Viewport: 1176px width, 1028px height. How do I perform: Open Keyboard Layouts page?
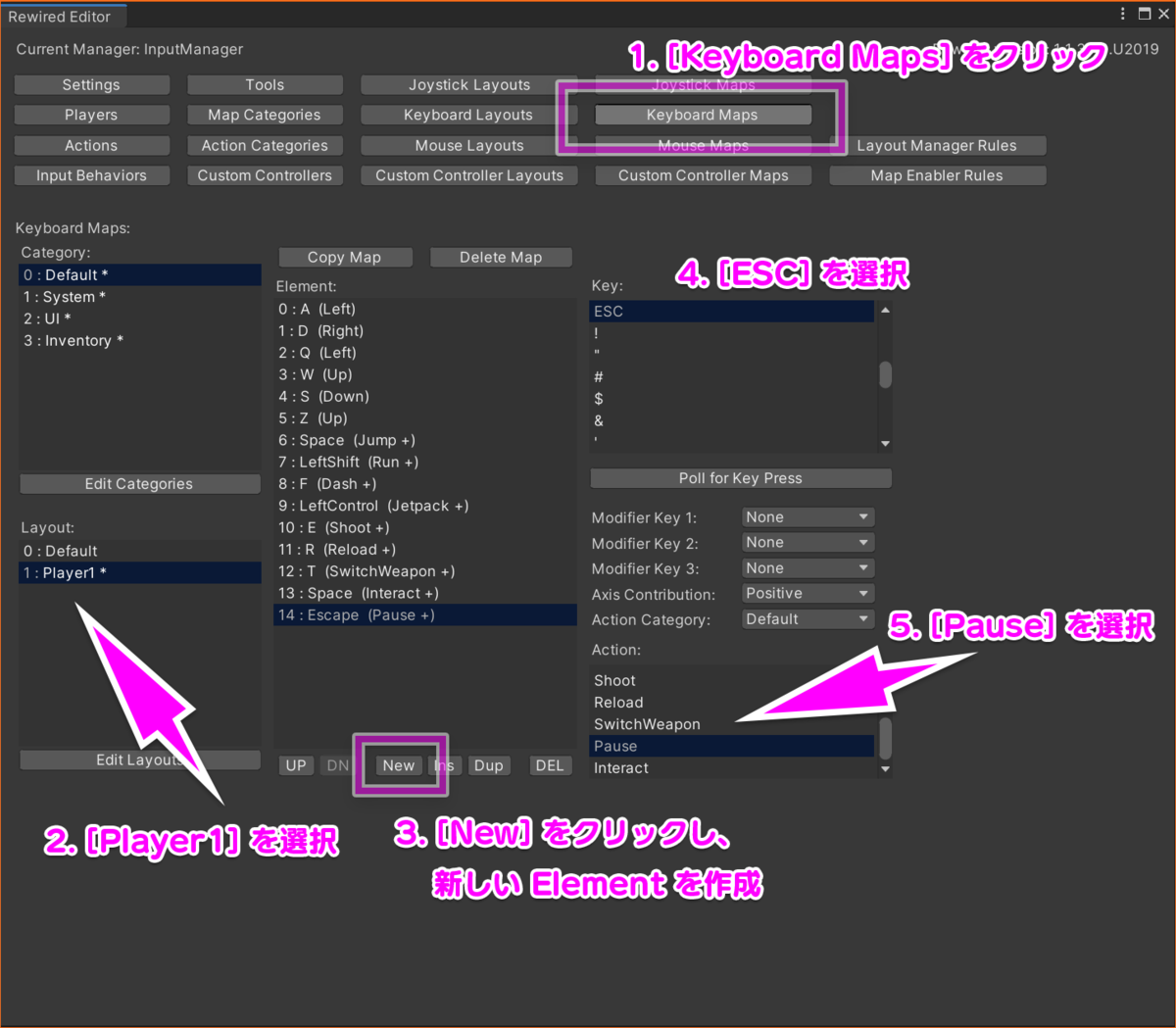click(469, 115)
